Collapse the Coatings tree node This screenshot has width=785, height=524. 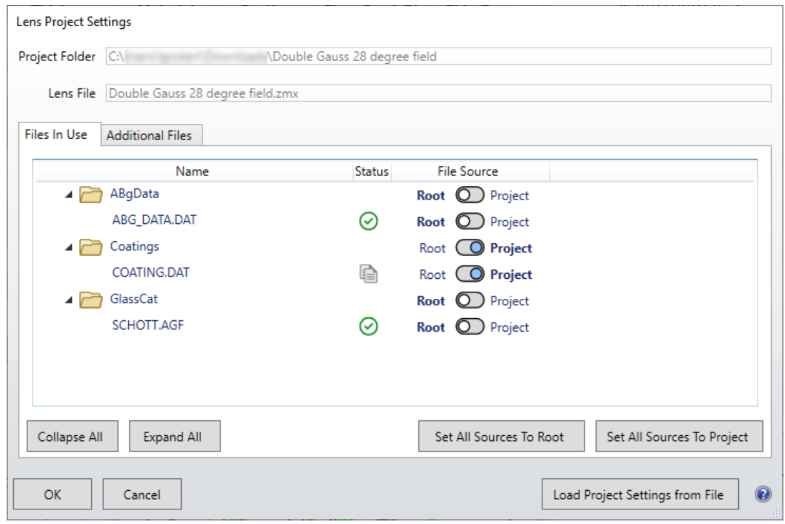69,247
